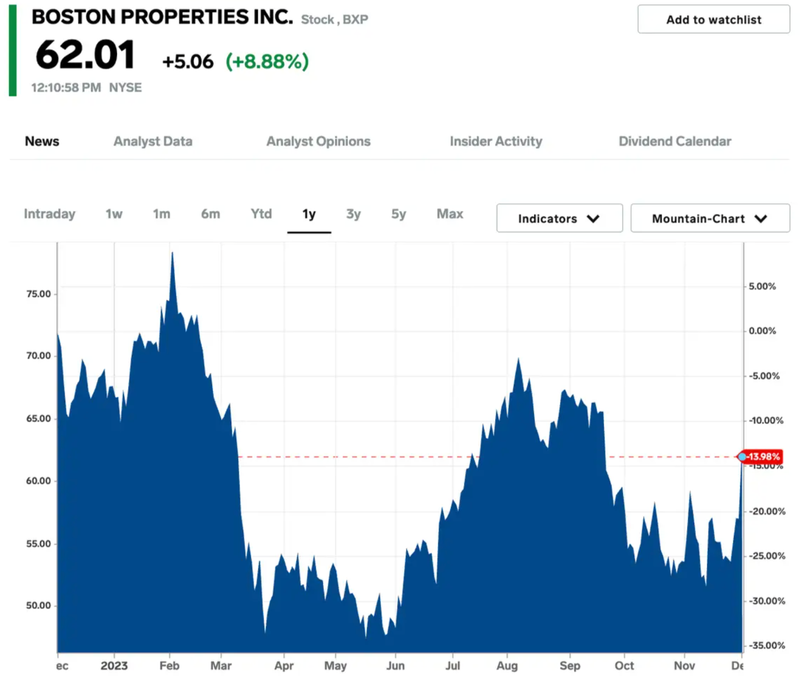Click the Mar date axis label
The height and width of the screenshot is (676, 800).
pos(221,666)
